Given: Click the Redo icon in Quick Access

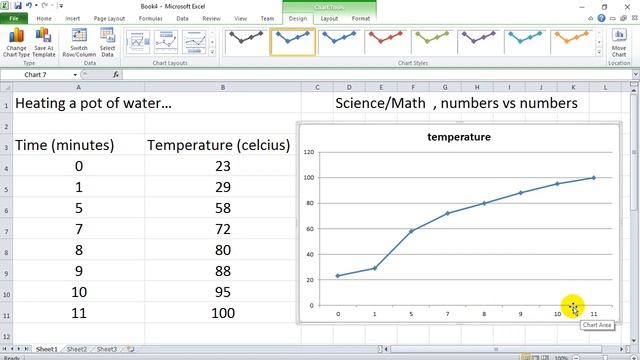Looking at the screenshot, I should coord(45,6).
